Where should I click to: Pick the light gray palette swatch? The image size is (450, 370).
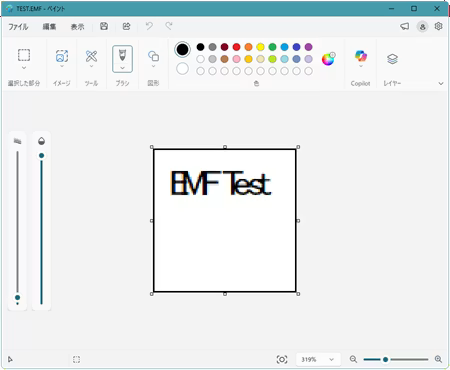coord(212,59)
